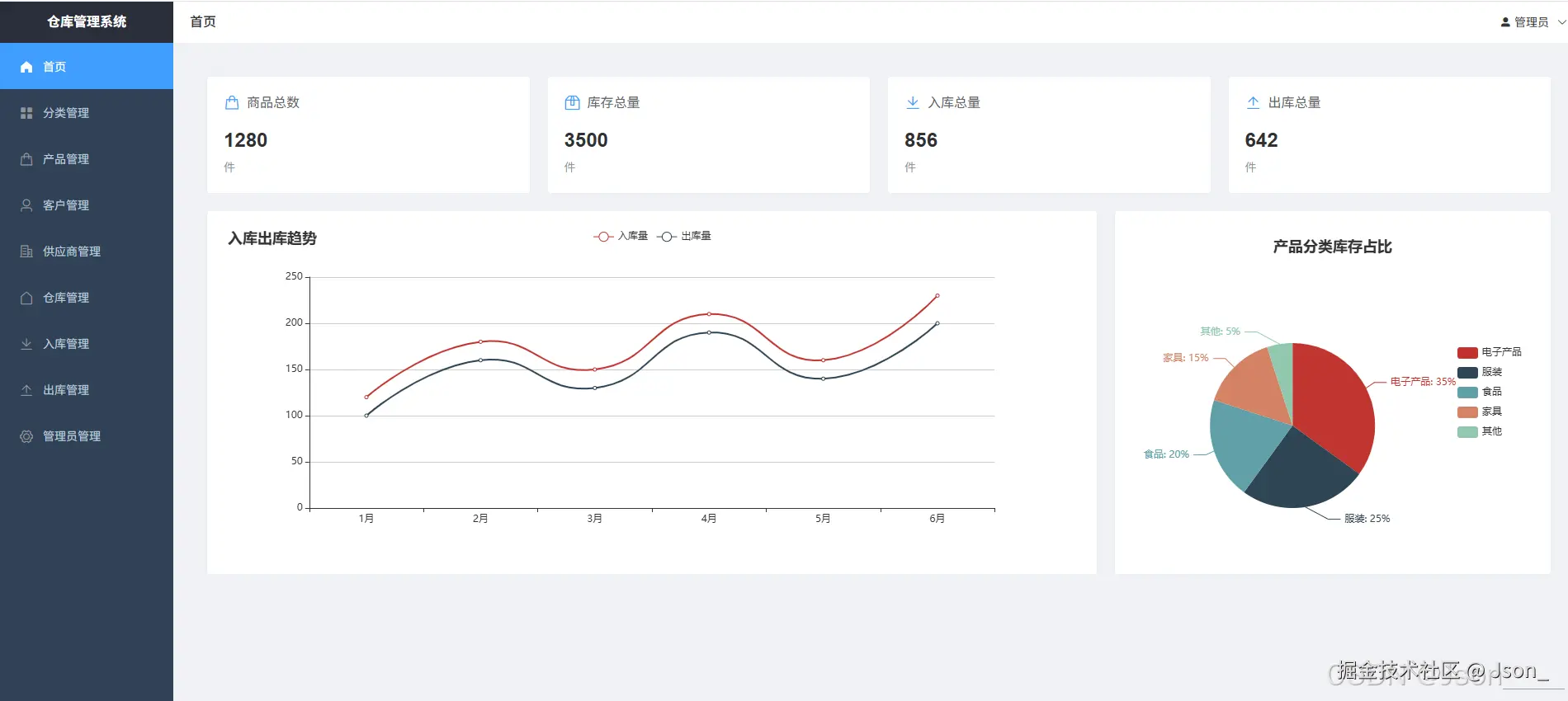Click the 服装 slice of the pie chart
The height and width of the screenshot is (701, 1568).
[x=1301, y=475]
